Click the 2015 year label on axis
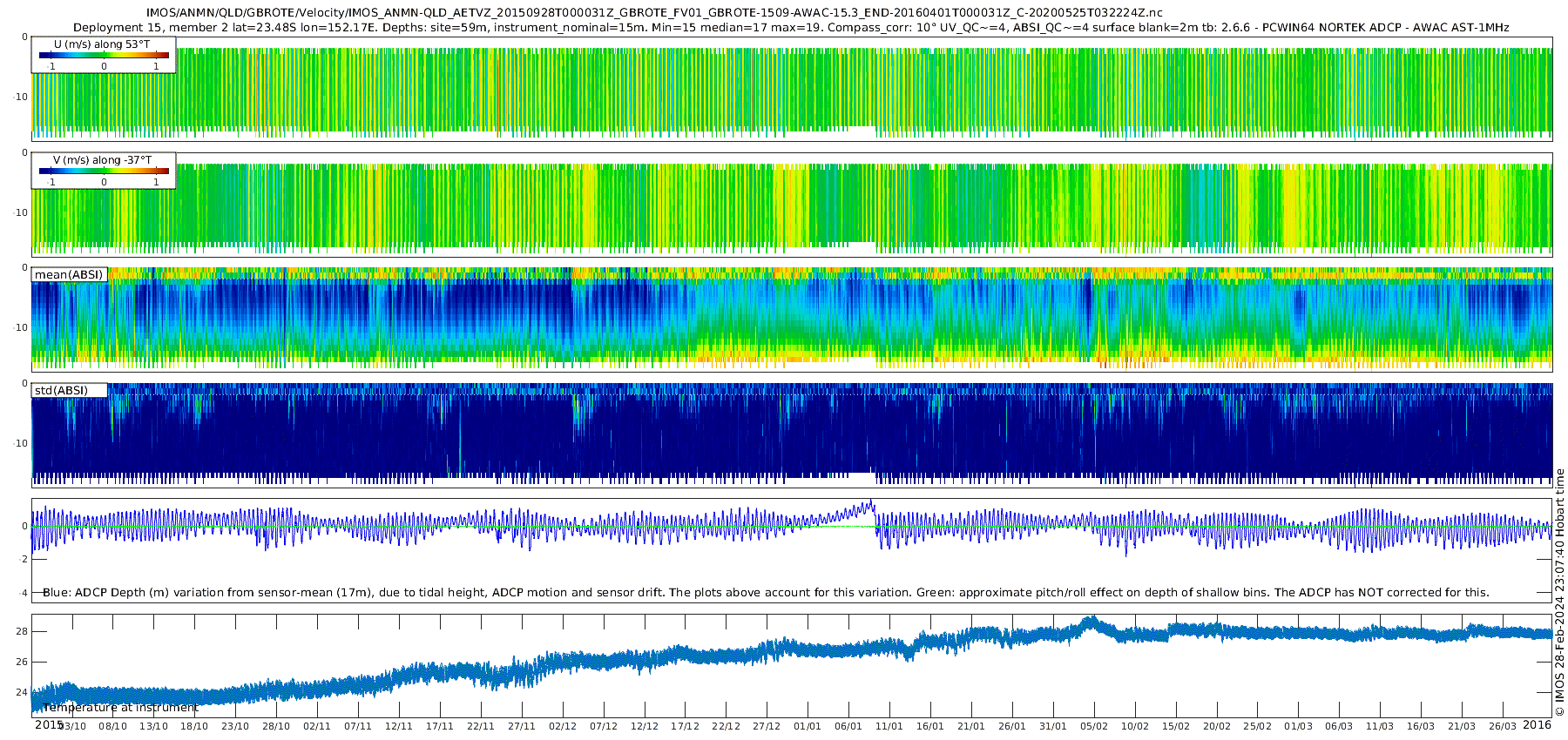The image size is (1568, 740). [49, 724]
